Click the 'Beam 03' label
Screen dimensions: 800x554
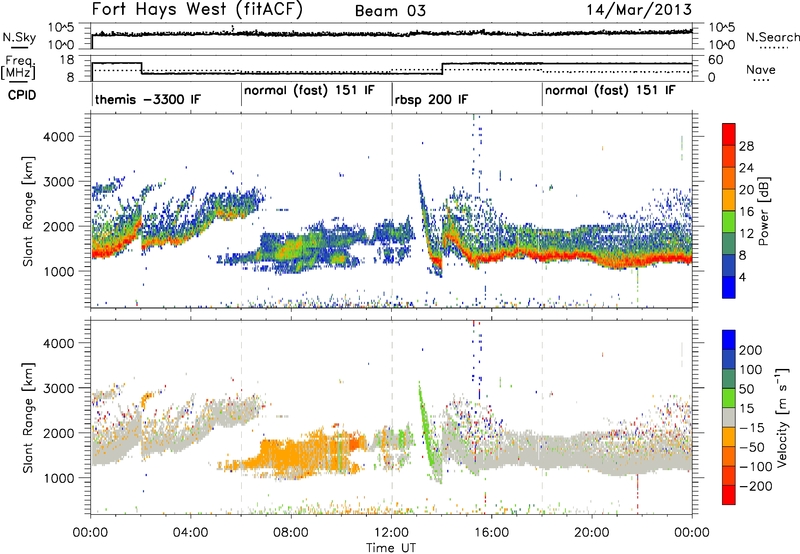click(x=390, y=11)
